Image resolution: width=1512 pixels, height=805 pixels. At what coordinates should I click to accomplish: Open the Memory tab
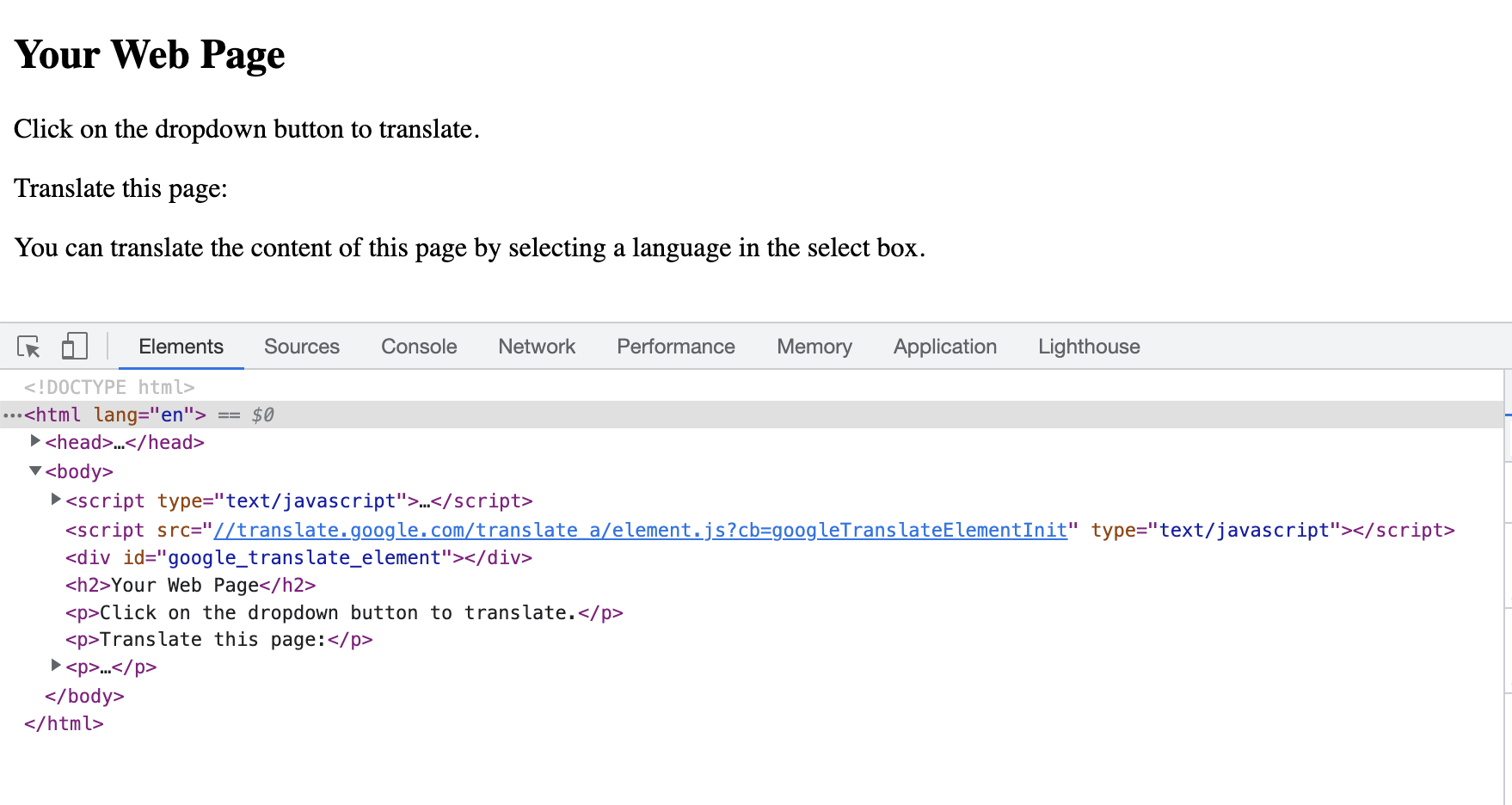click(814, 347)
